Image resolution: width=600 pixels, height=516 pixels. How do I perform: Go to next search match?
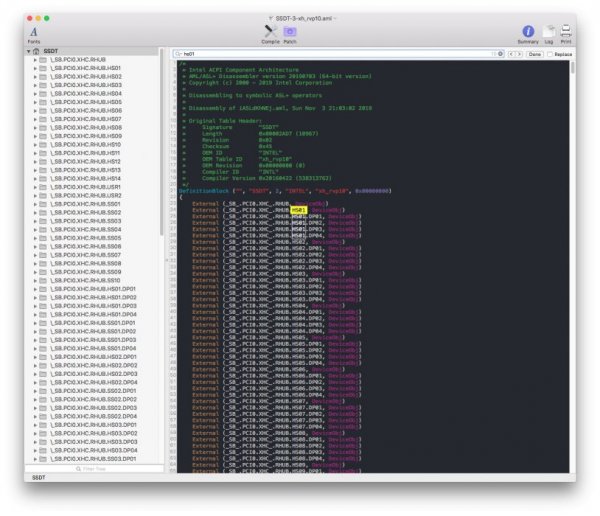tap(521, 53)
